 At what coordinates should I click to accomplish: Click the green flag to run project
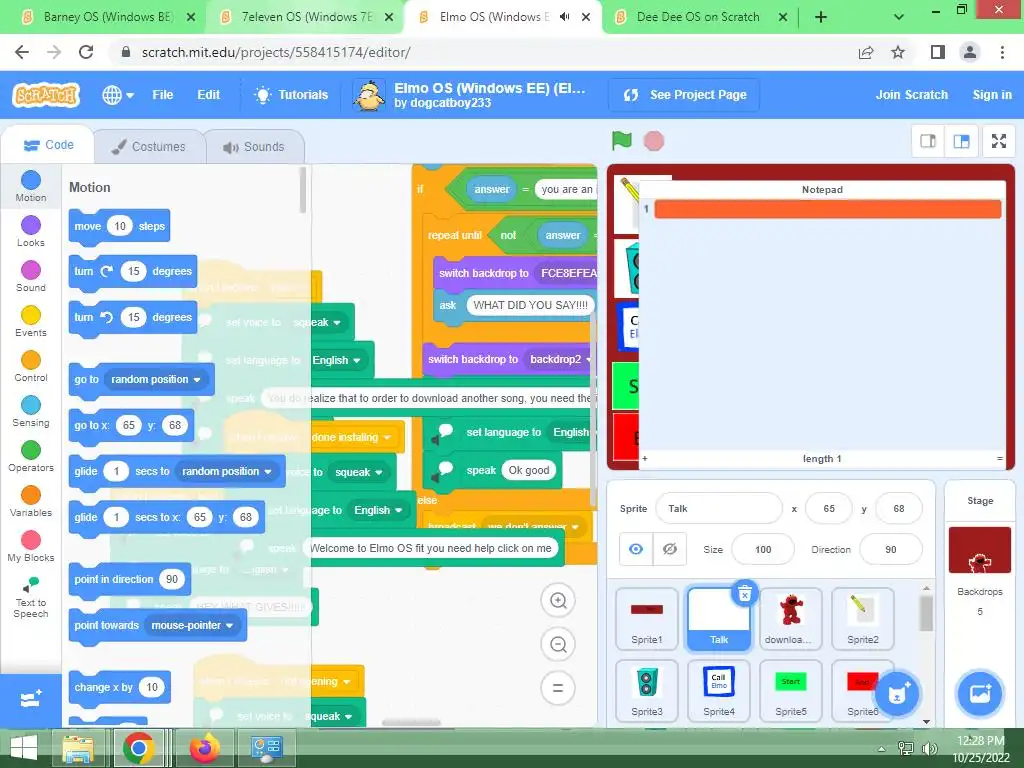tap(621, 140)
